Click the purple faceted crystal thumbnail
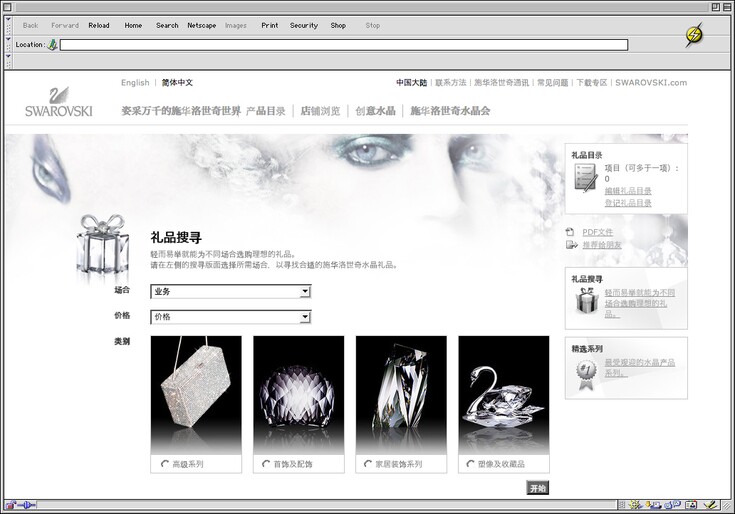The image size is (735, 514). tap(299, 395)
